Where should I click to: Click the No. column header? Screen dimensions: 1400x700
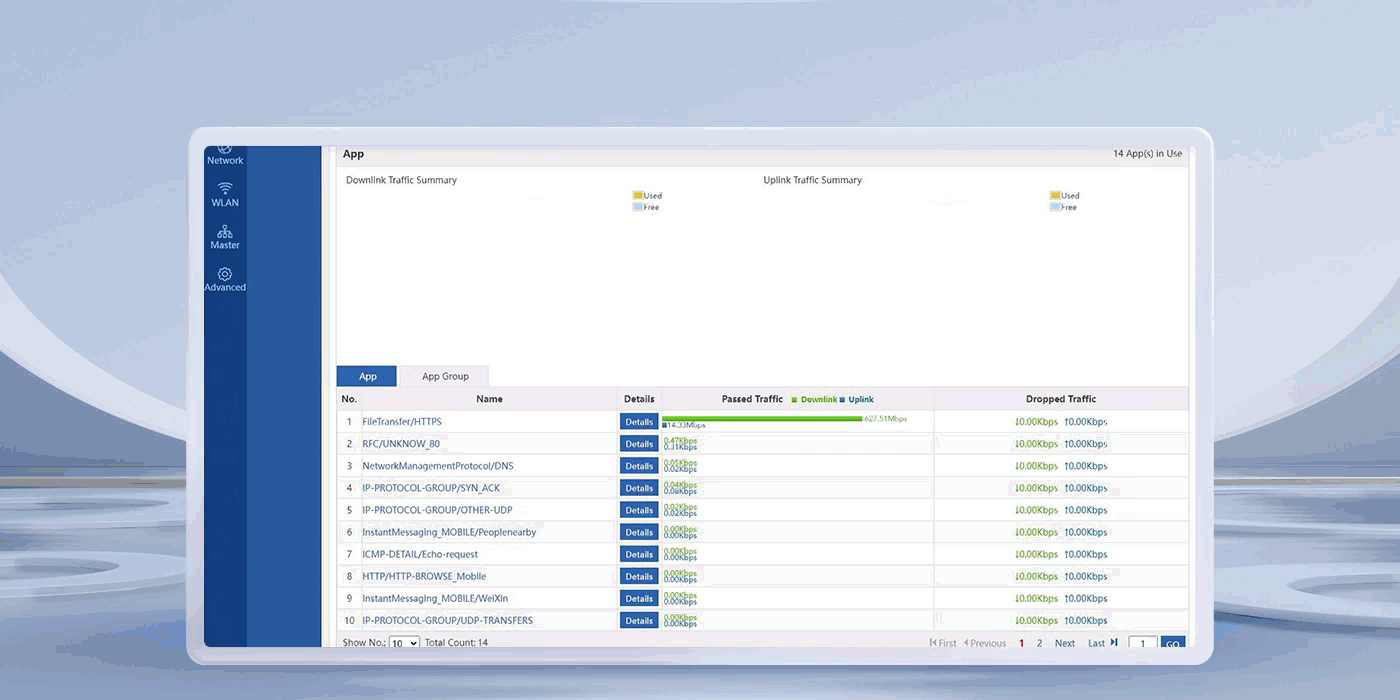coord(349,399)
